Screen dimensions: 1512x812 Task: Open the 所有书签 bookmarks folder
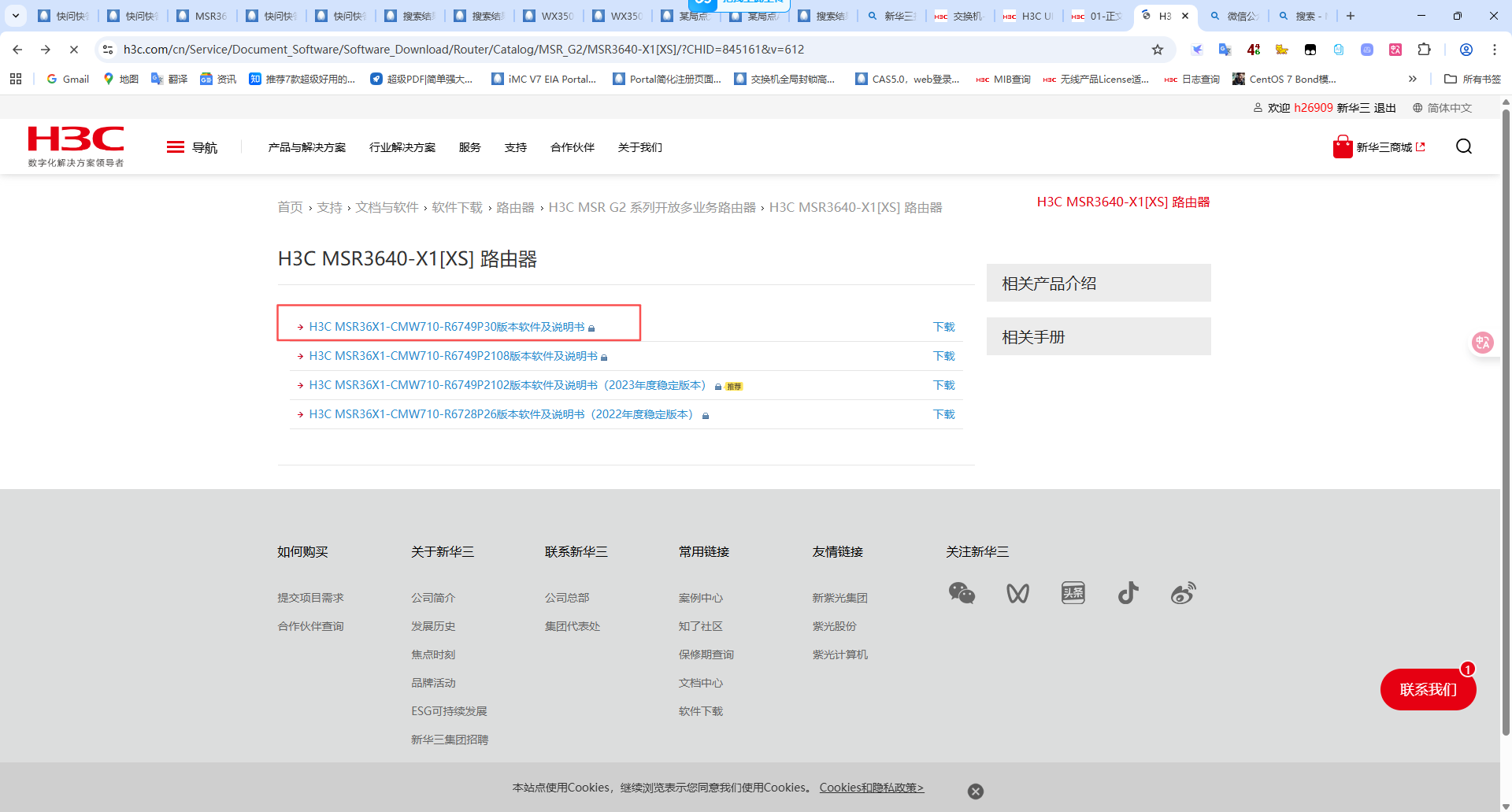1473,79
